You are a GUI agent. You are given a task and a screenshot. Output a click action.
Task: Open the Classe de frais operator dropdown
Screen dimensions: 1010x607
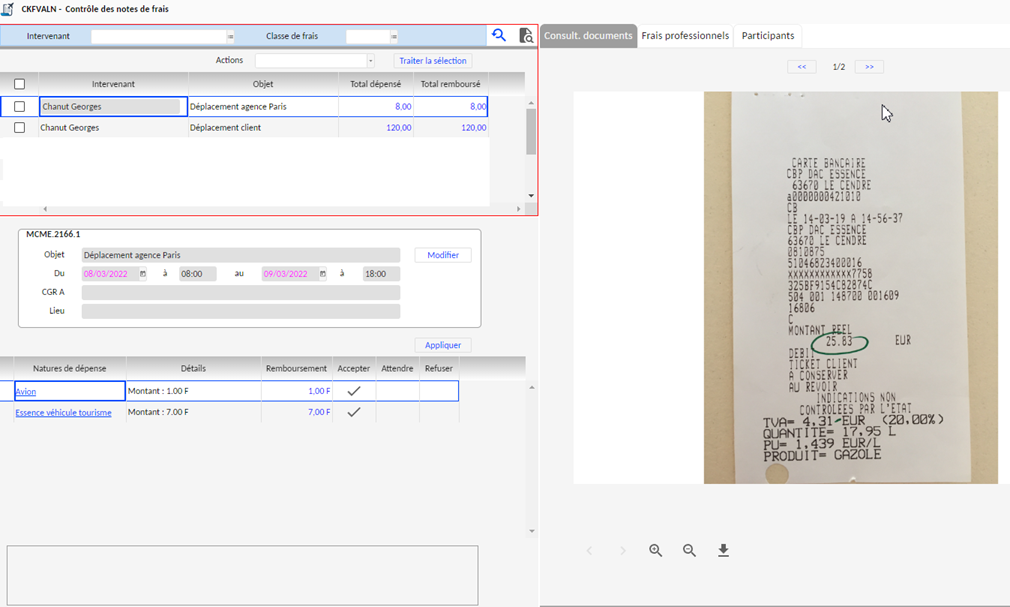pyautogui.click(x=394, y=37)
